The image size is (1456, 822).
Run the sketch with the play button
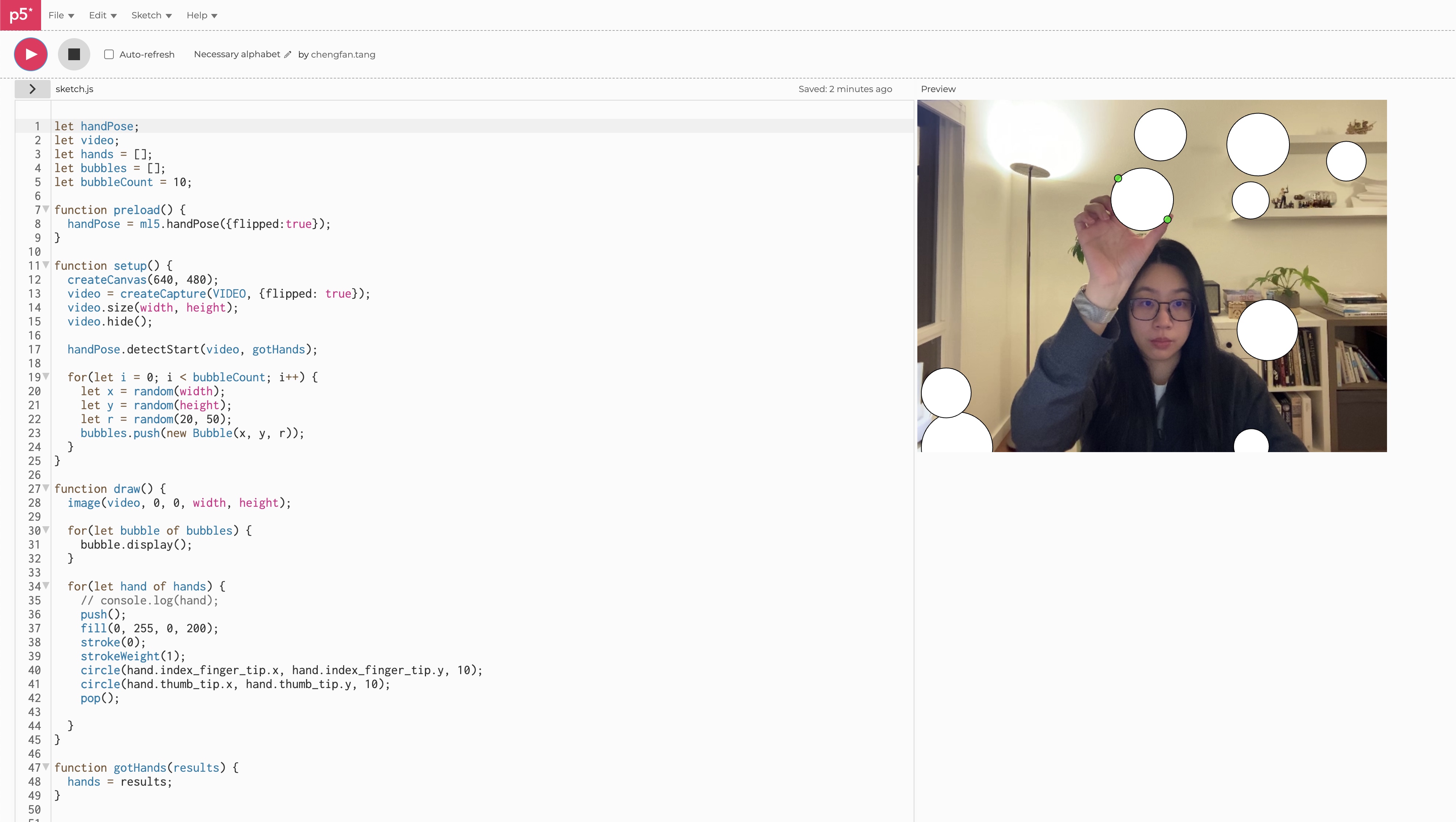pos(30,54)
